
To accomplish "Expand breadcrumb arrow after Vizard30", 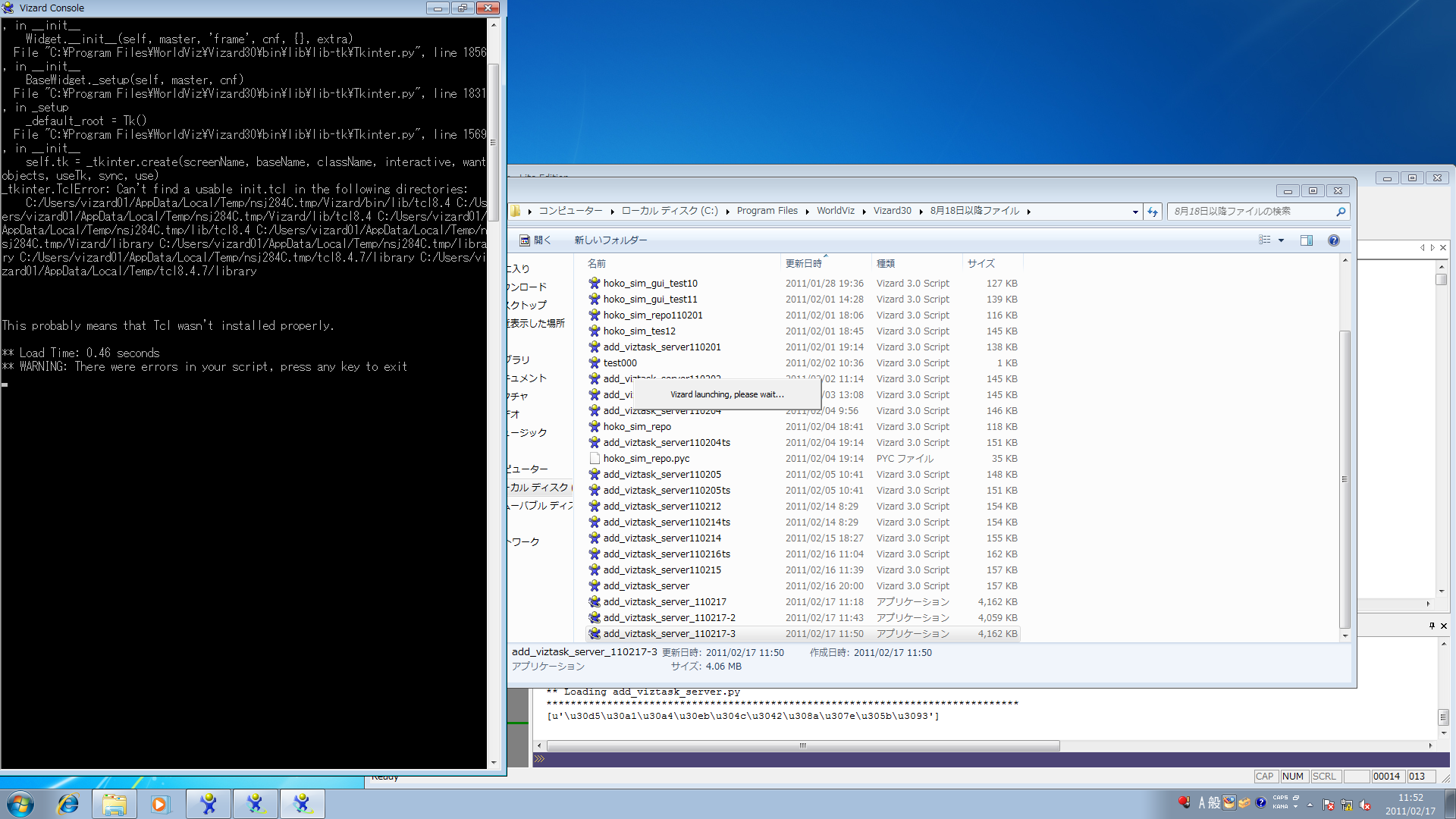I will tap(921, 212).
